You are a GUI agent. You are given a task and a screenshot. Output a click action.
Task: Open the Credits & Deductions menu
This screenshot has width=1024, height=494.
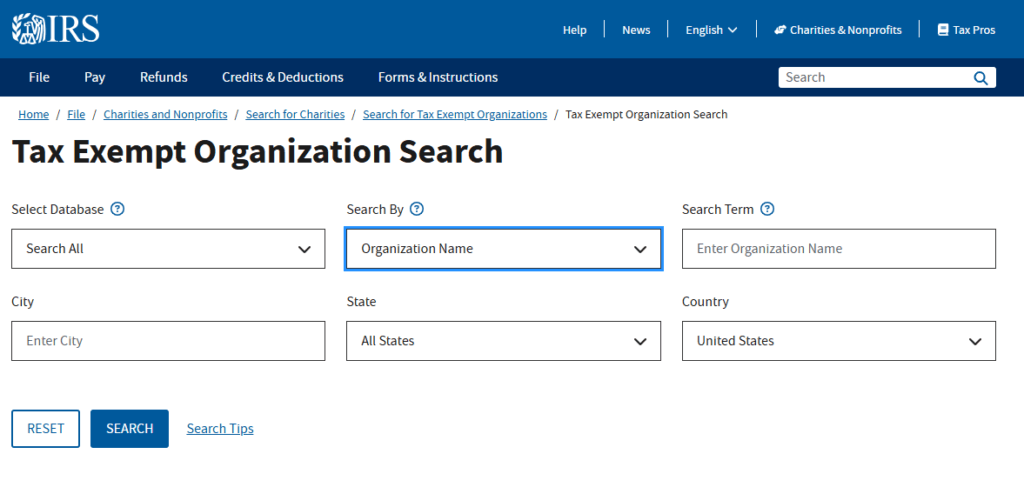(283, 77)
